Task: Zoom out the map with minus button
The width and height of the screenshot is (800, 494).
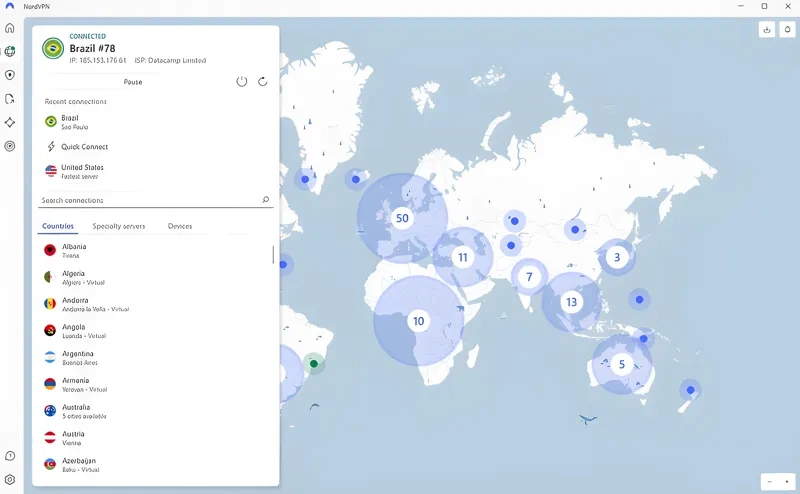Action: [x=769, y=481]
